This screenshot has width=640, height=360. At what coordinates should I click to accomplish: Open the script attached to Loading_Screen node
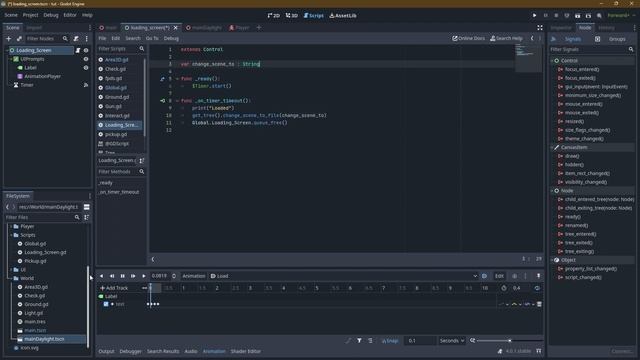click(x=78, y=50)
